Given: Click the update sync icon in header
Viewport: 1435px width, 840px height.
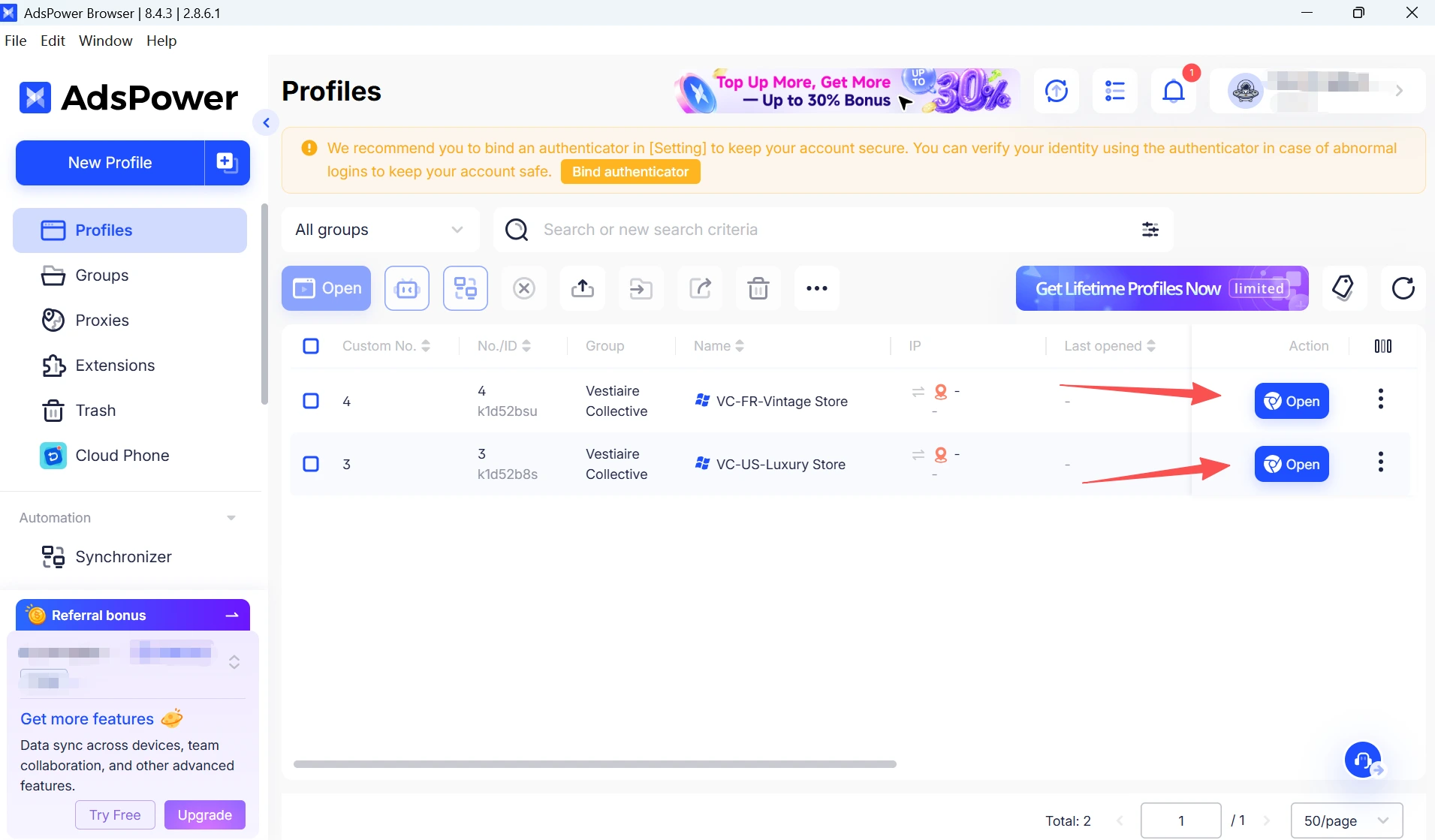Looking at the screenshot, I should 1057,91.
